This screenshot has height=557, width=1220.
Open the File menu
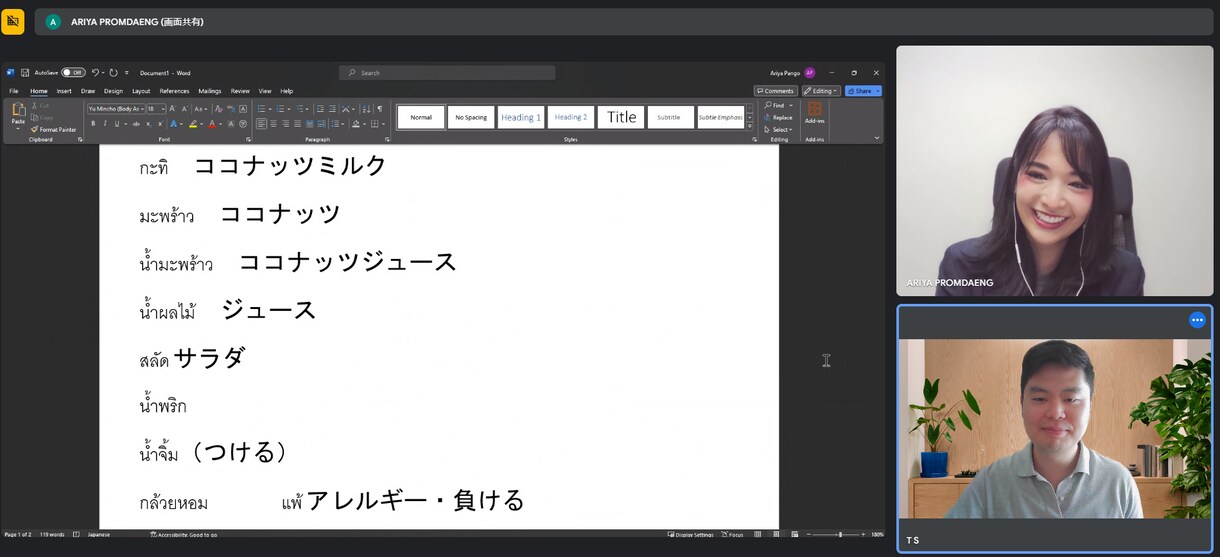[x=14, y=91]
